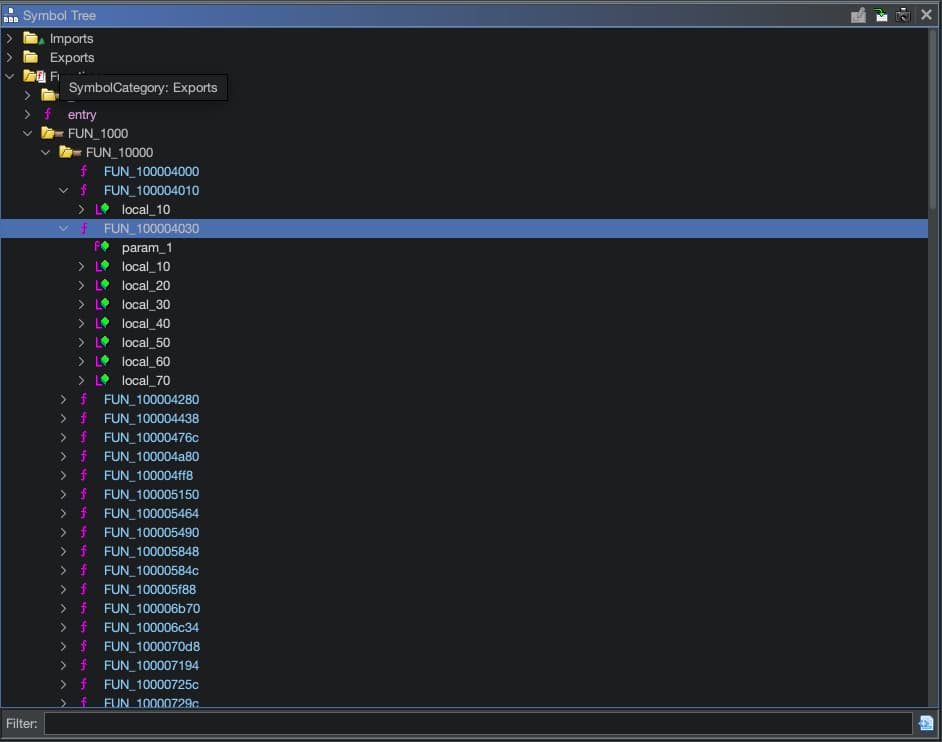Image resolution: width=942 pixels, height=742 pixels.
Task: Toggle navigation on incoming location icon
Action: (881, 15)
